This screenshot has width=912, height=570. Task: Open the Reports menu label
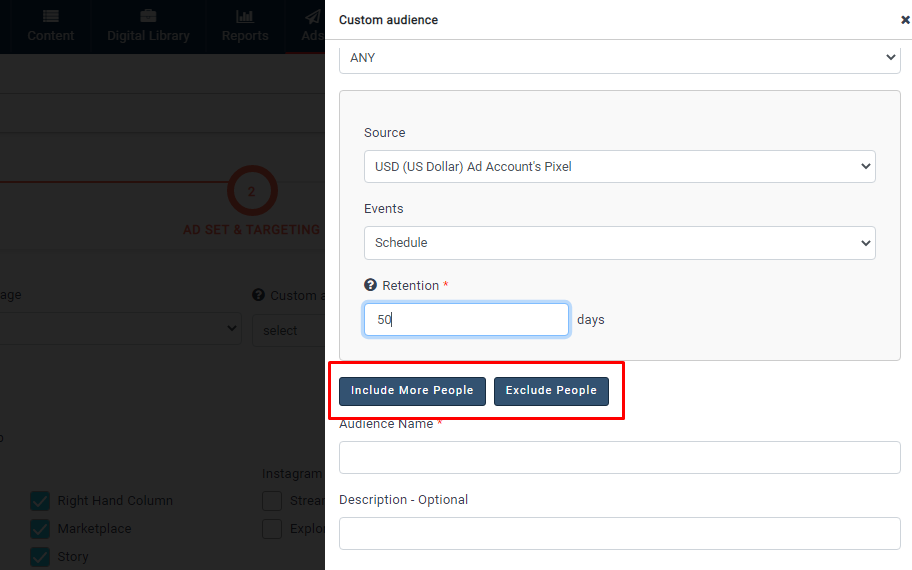(x=245, y=36)
